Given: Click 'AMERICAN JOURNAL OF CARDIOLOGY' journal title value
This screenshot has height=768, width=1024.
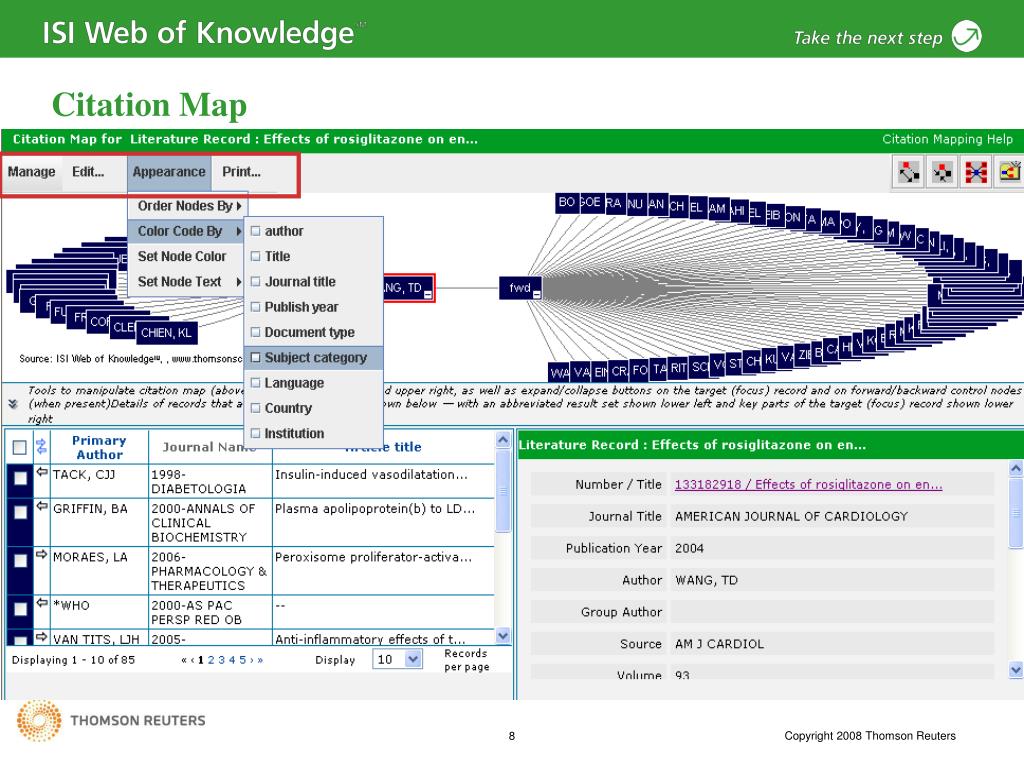Looking at the screenshot, I should (792, 517).
